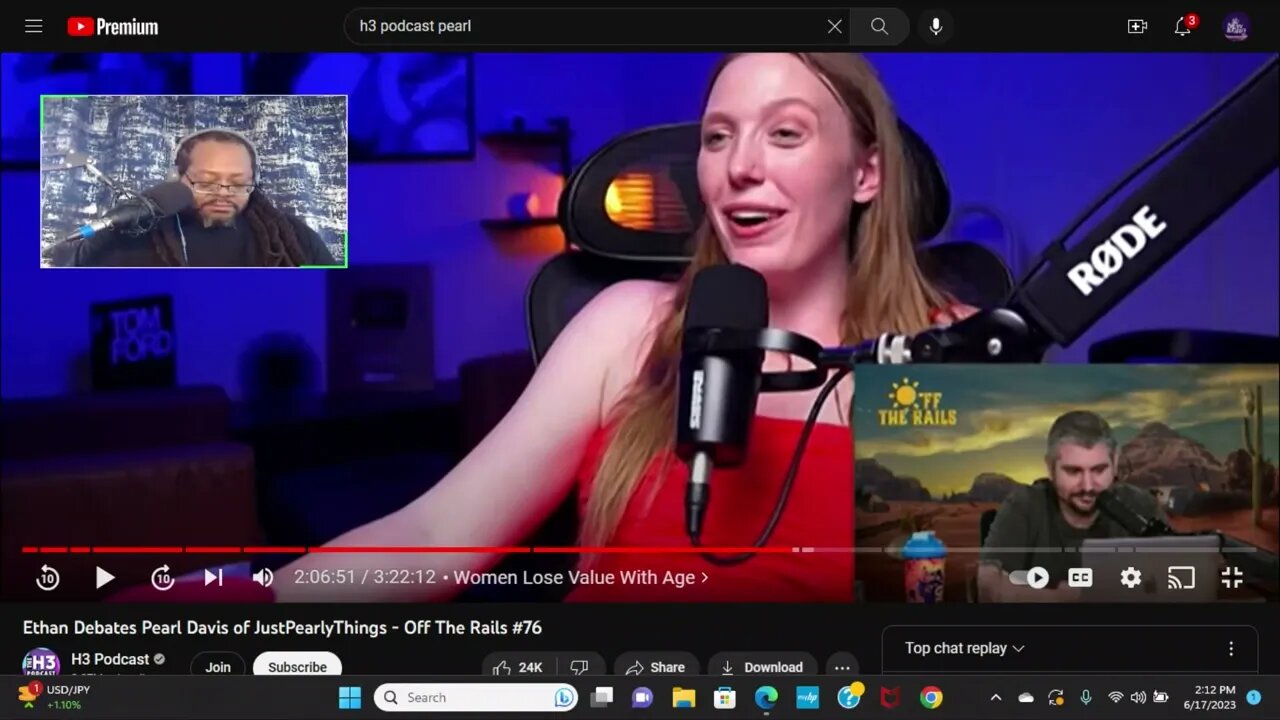Seek on the red video progress bar
This screenshot has height=720, width=1280.
click(x=640, y=549)
